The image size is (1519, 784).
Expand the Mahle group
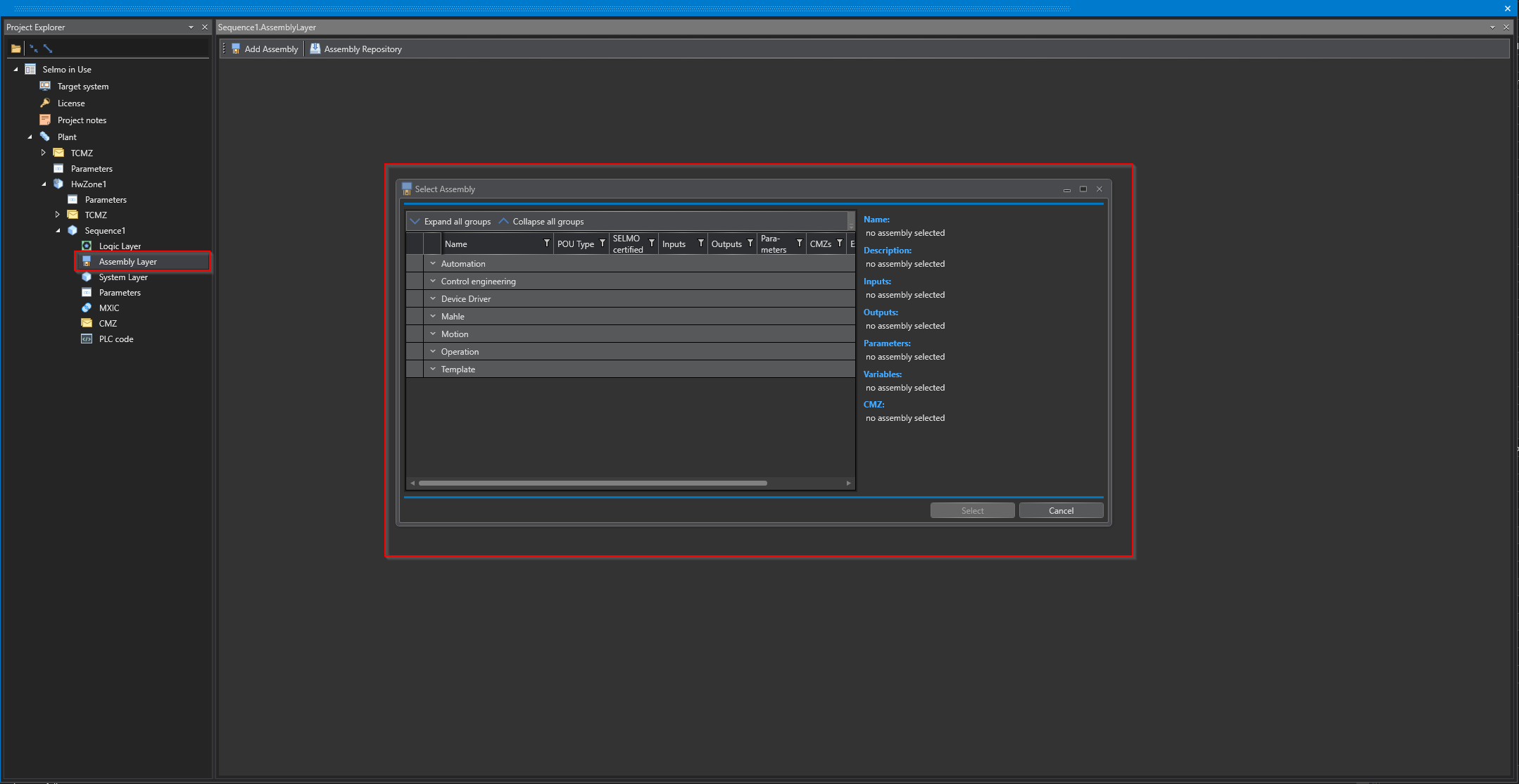pyautogui.click(x=433, y=316)
